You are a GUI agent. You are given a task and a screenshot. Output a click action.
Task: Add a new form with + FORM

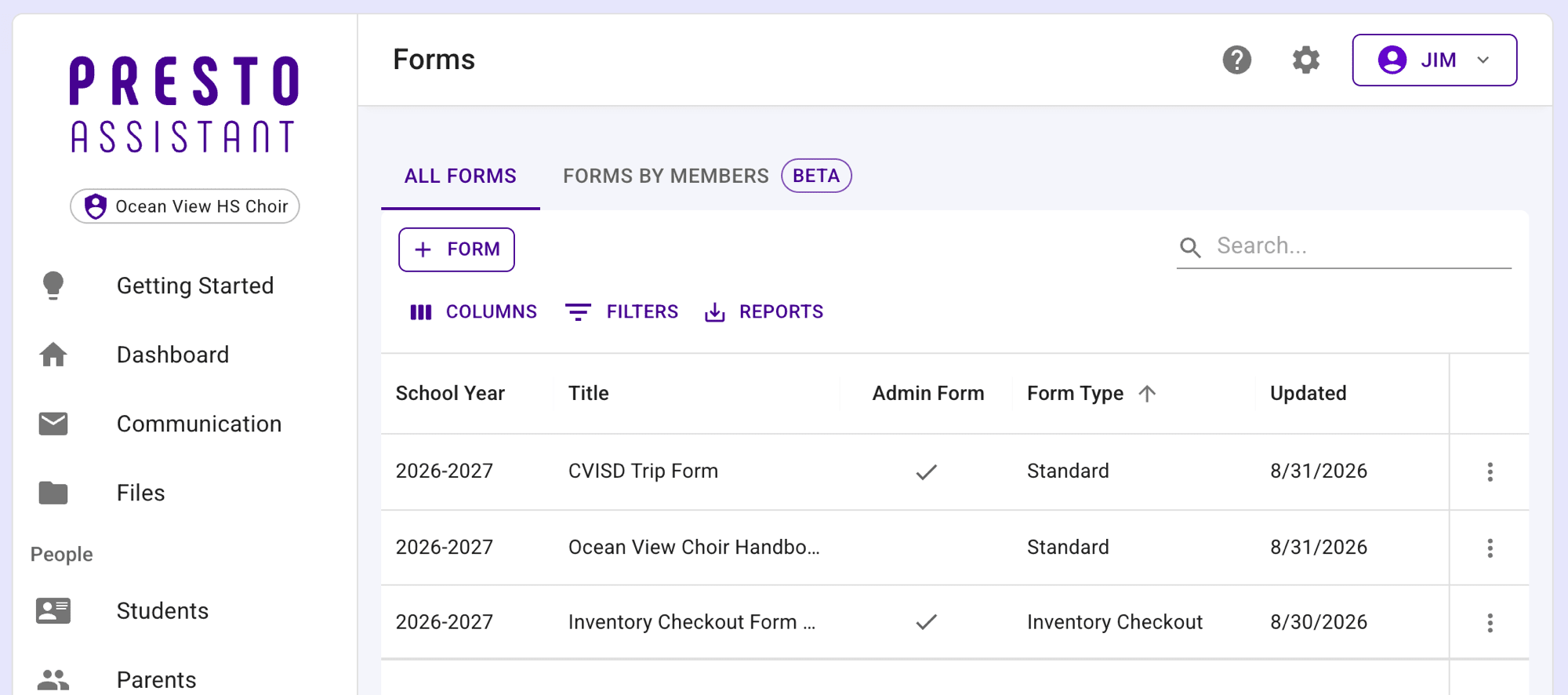pyautogui.click(x=456, y=249)
